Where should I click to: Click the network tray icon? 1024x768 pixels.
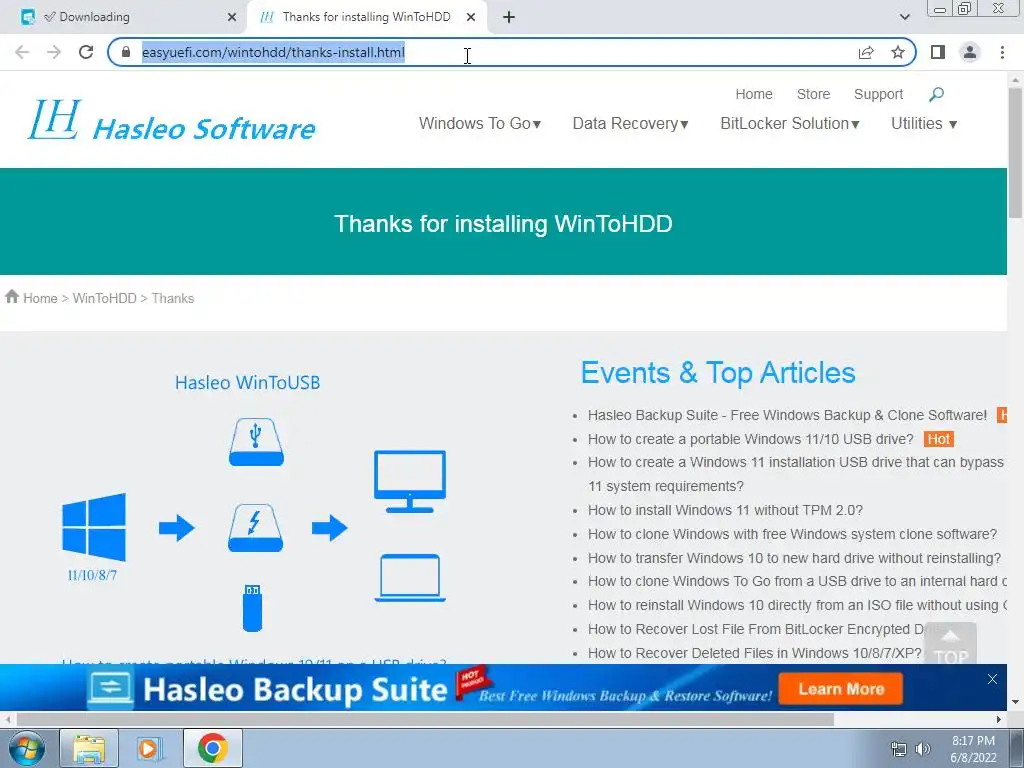(x=899, y=749)
